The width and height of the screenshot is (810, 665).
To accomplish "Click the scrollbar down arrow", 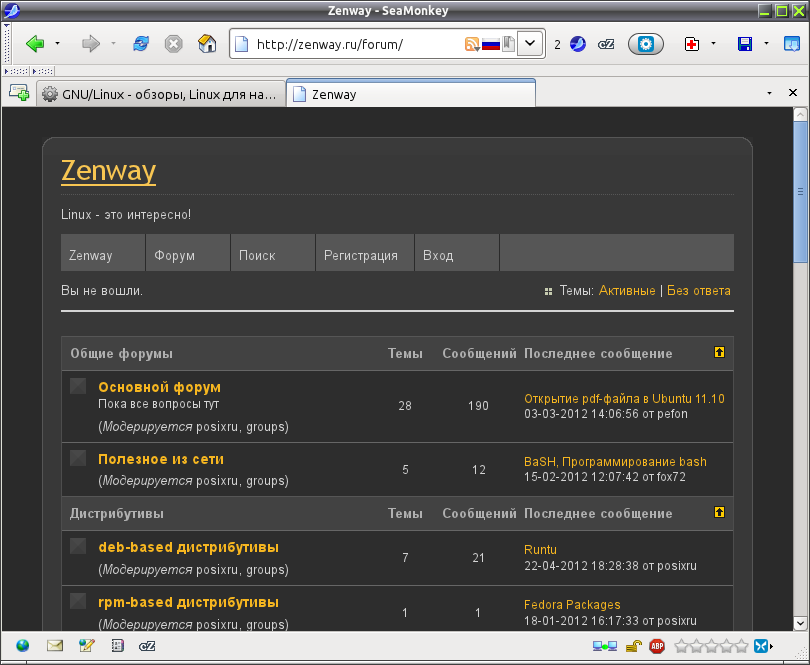I will (800, 623).
